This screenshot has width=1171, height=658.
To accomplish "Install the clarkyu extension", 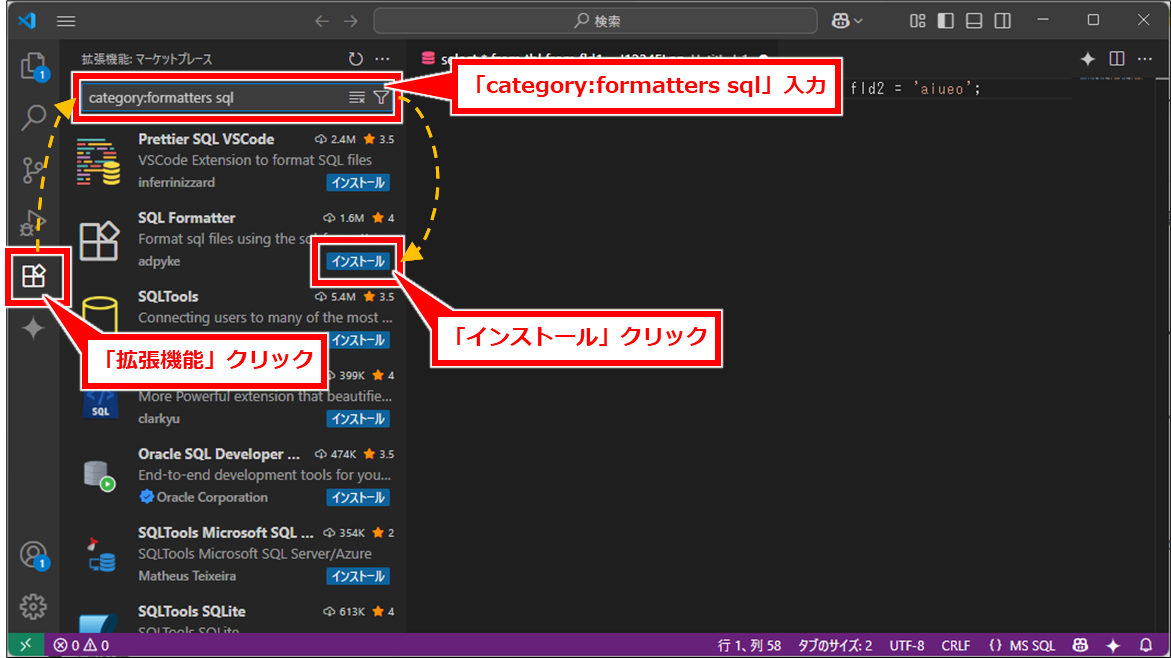I will point(358,419).
